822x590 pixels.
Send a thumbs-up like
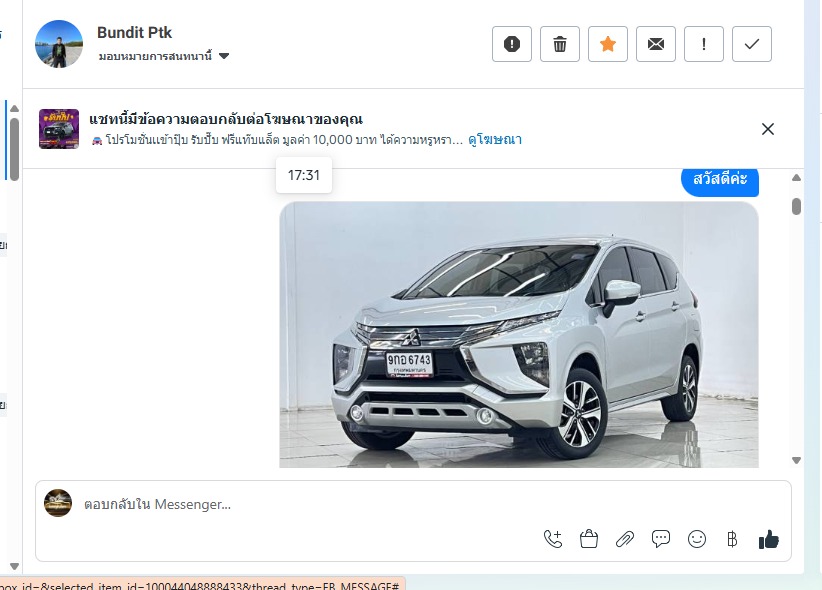coord(769,539)
